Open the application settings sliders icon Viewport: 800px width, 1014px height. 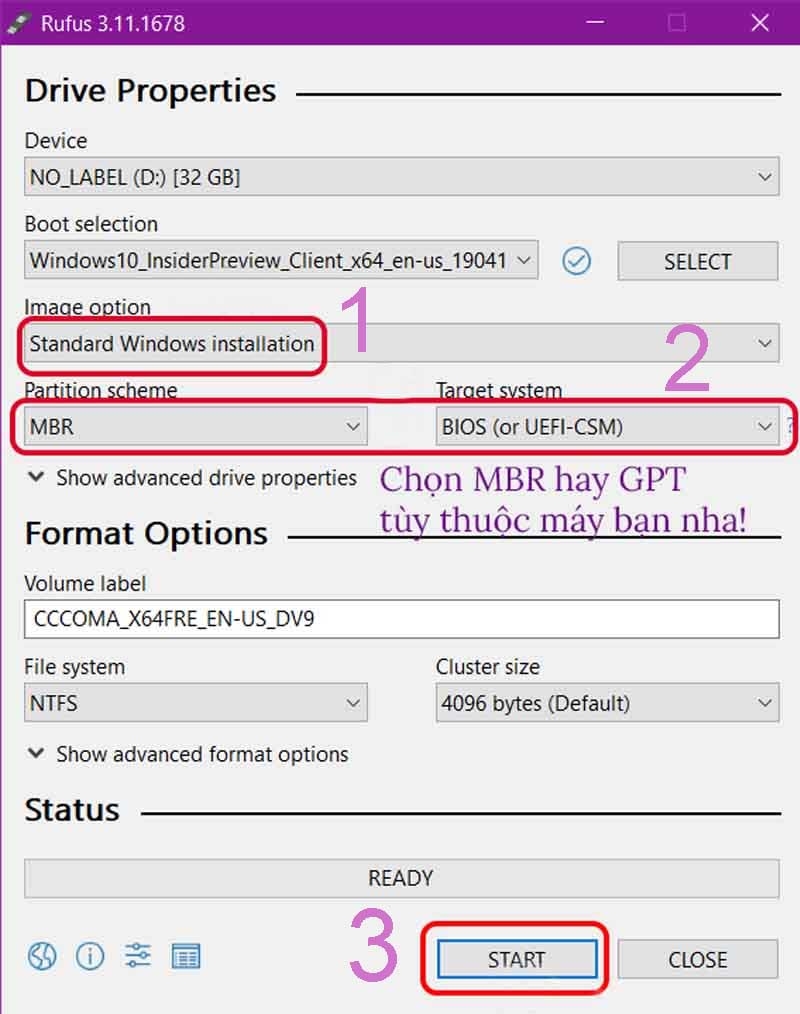(x=138, y=956)
